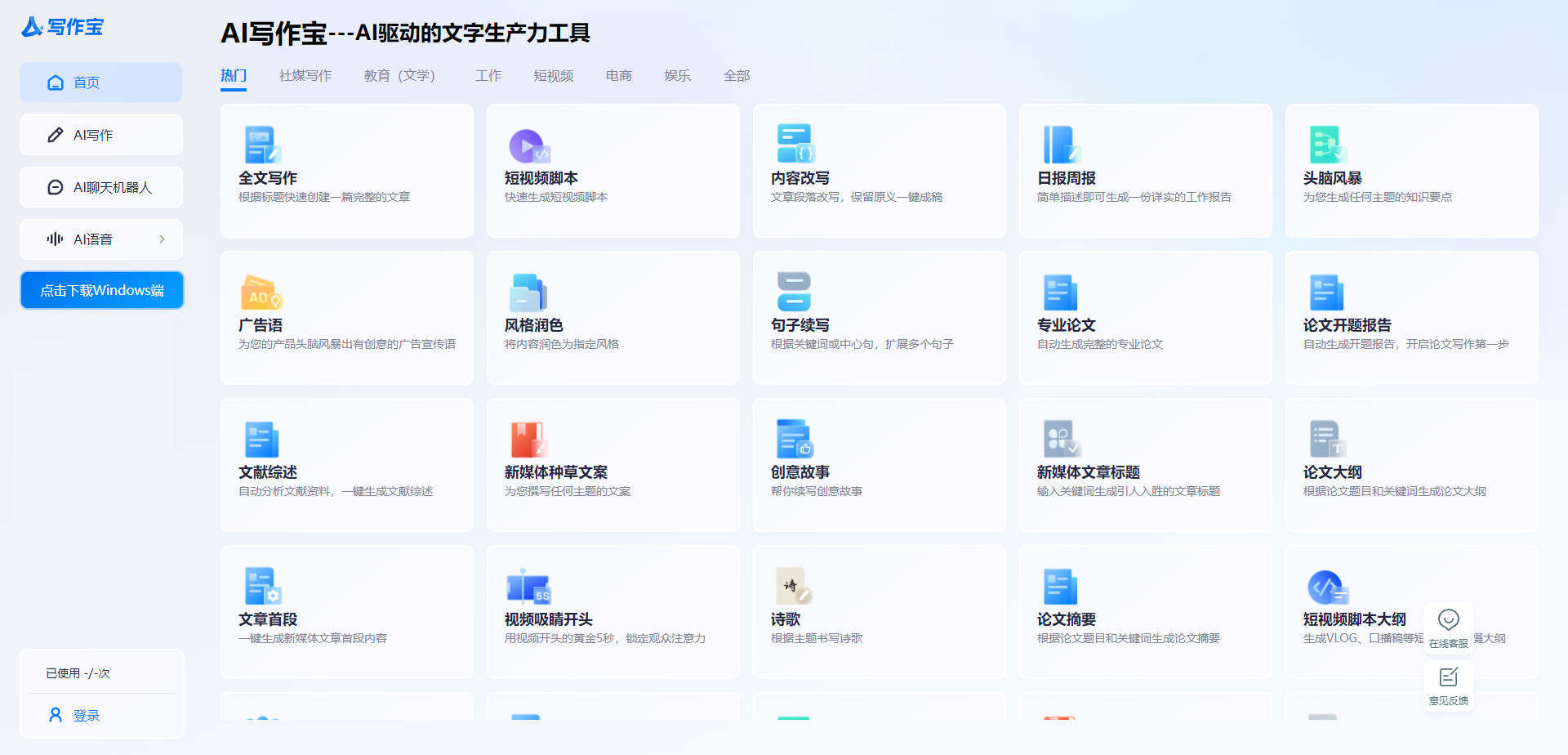Click the 论文开题报告 icon
Viewport: 1568px width, 755px height.
click(1326, 293)
